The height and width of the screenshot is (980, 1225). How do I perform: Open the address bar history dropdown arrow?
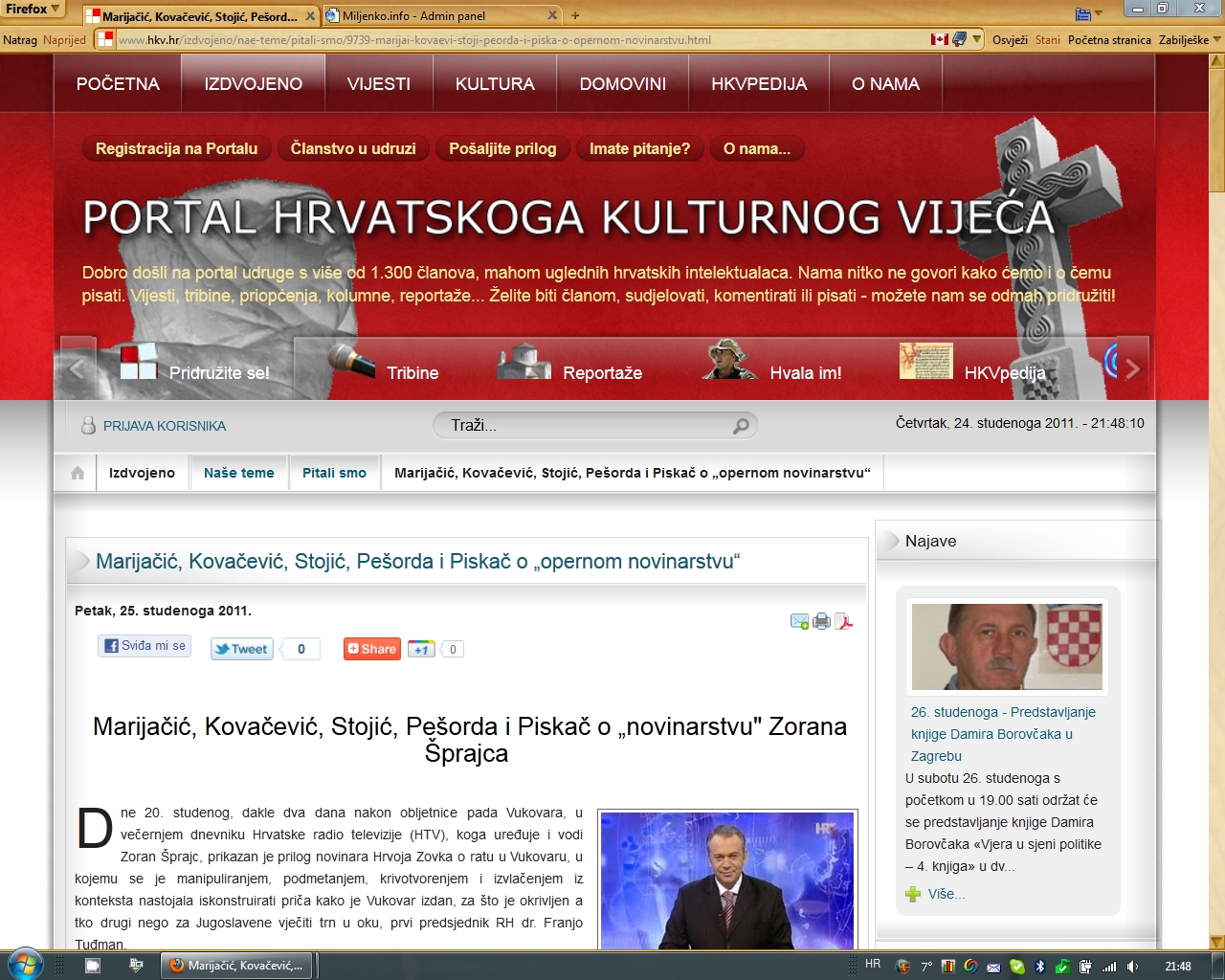click(976, 39)
